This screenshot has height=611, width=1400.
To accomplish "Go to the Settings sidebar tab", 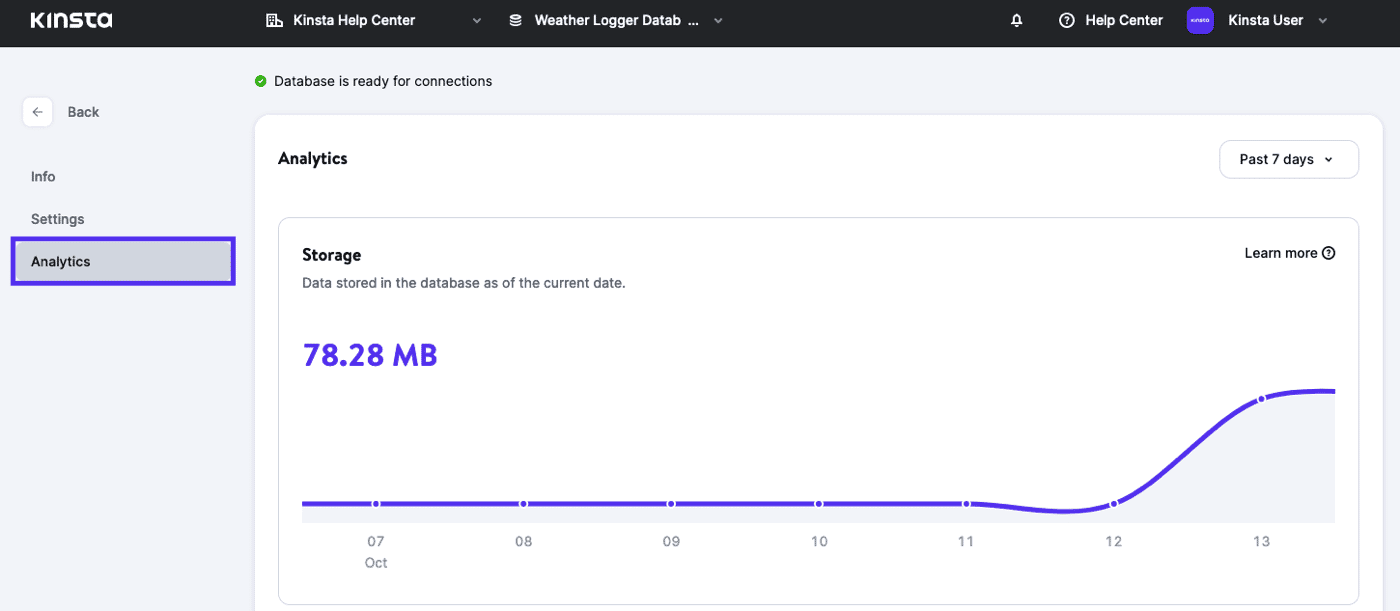I will click(58, 219).
